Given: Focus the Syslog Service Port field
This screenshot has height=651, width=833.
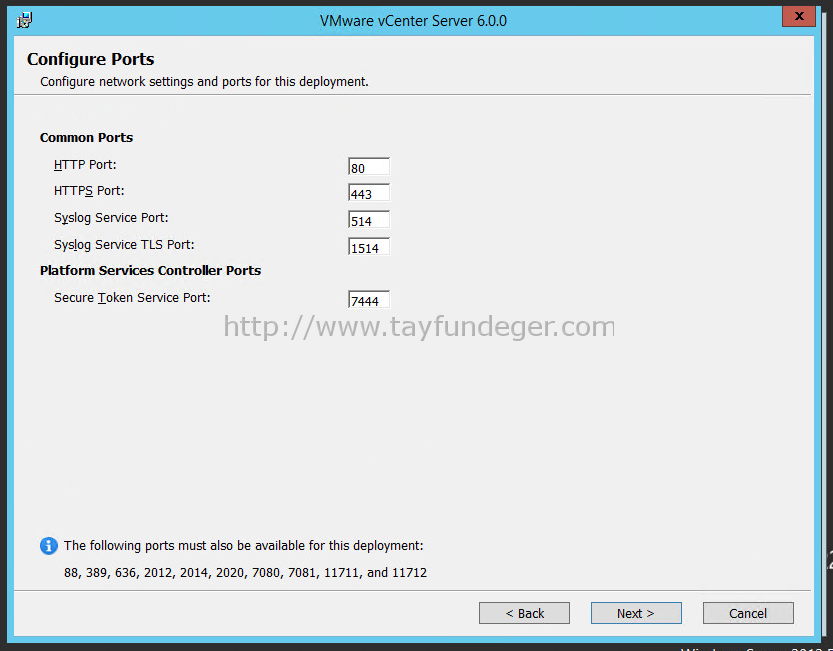Looking at the screenshot, I should pos(369,220).
